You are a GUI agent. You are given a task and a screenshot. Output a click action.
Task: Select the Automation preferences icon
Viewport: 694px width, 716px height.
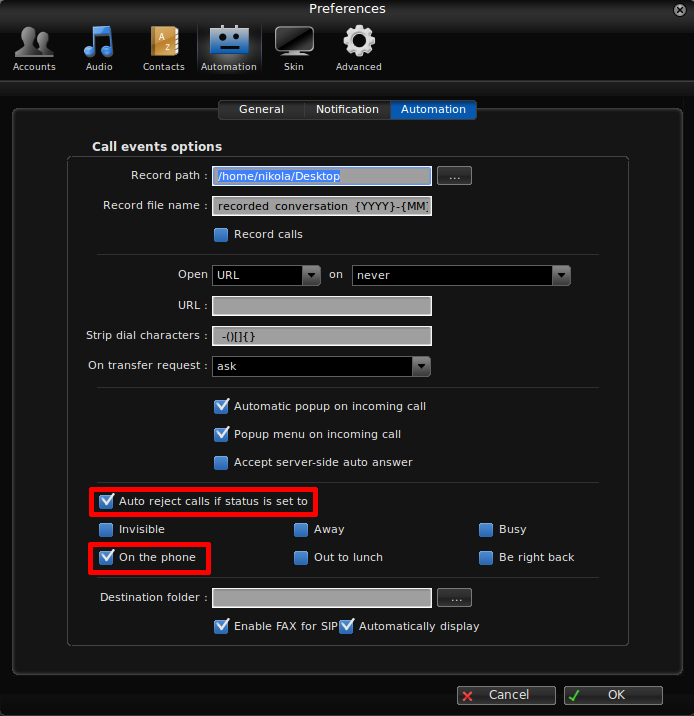point(229,48)
